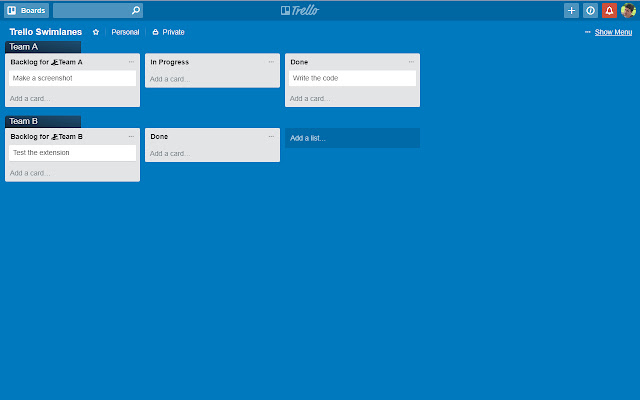Click the lock icon beside Private
The height and width of the screenshot is (400, 640).
pos(155,32)
